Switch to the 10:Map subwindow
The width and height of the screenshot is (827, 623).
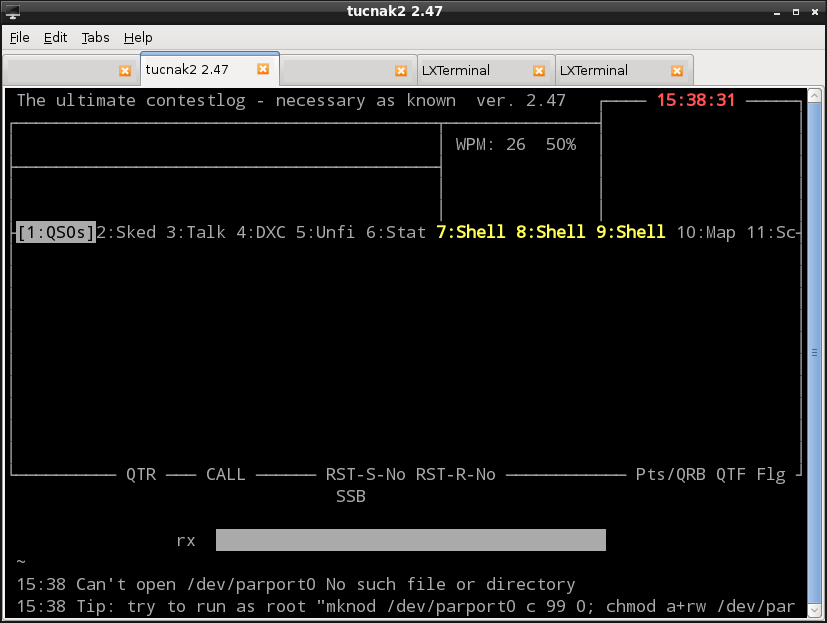[x=706, y=232]
